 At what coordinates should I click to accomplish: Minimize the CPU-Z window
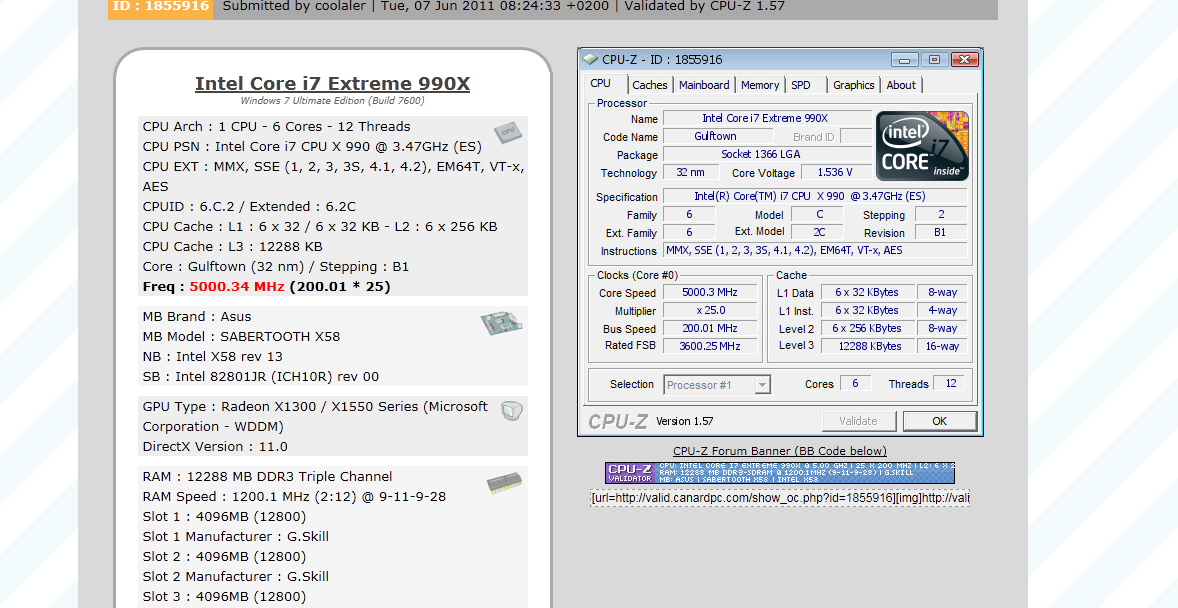905,59
